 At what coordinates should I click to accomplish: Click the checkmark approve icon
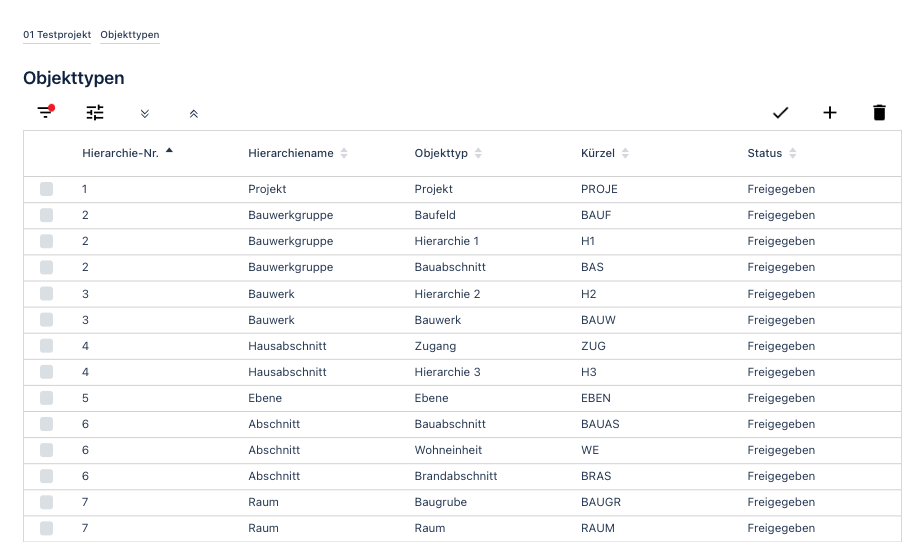781,112
